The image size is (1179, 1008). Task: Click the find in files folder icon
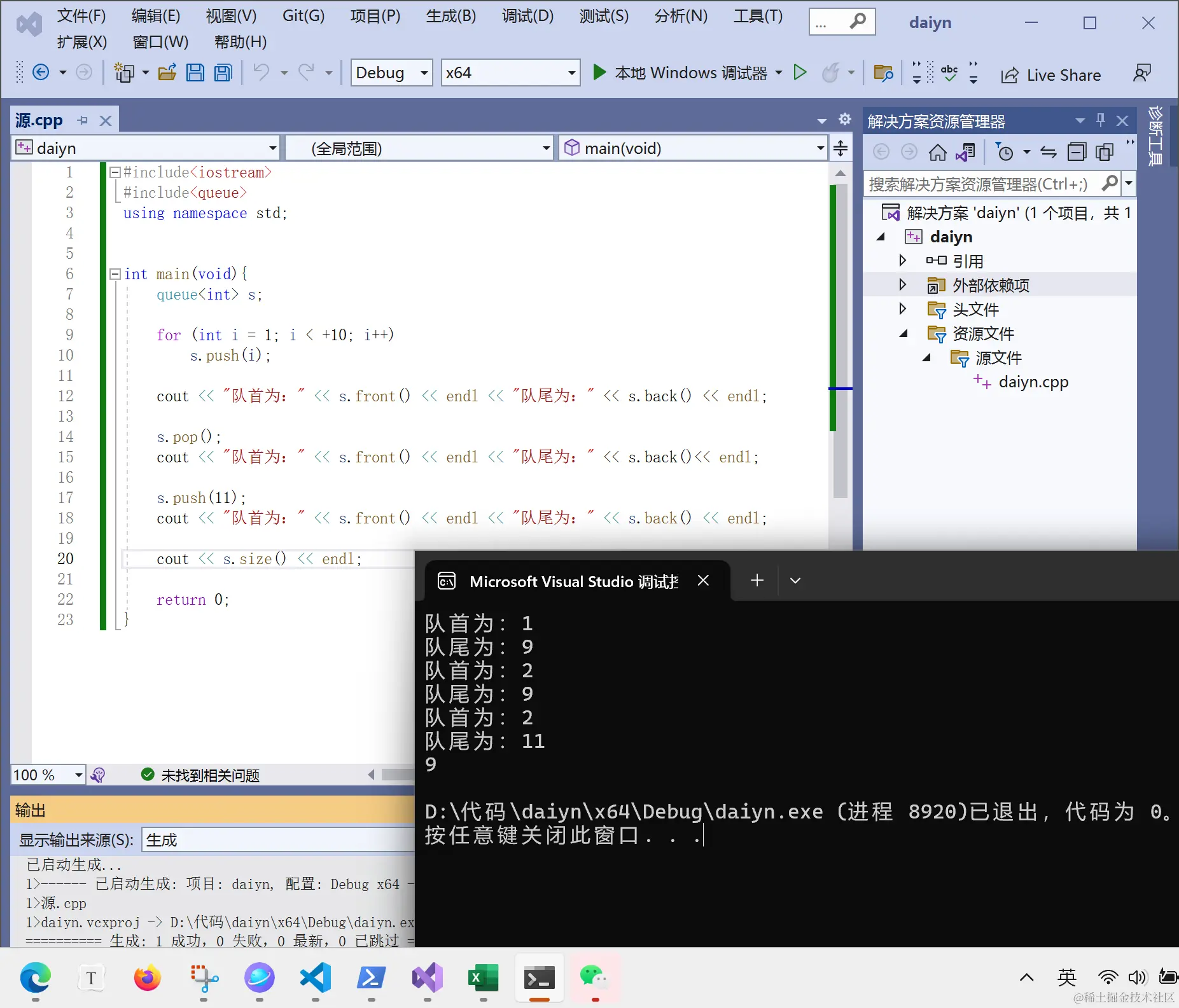(x=883, y=73)
